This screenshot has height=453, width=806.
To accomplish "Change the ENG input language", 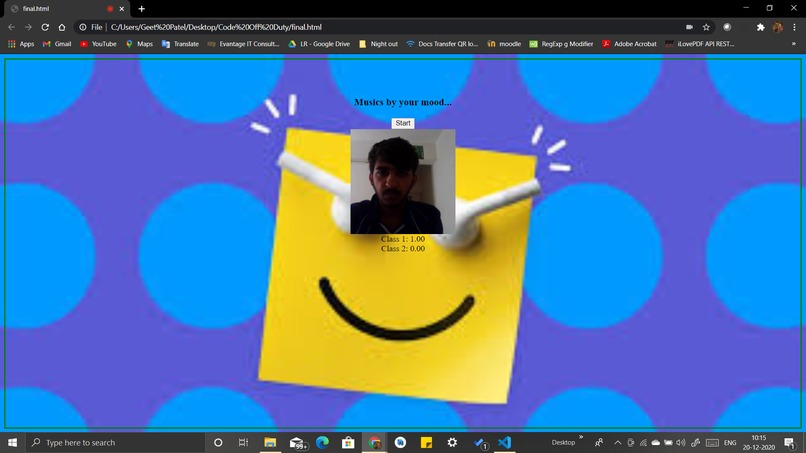I will coord(730,443).
